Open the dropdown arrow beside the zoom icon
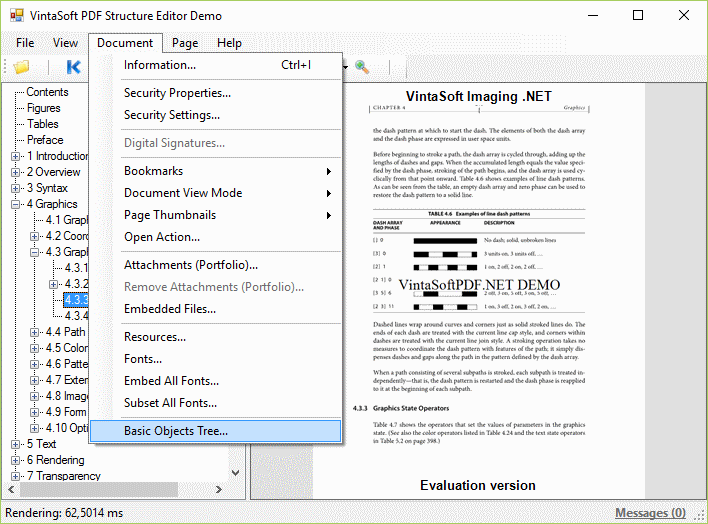This screenshot has width=708, height=524. 345,67
